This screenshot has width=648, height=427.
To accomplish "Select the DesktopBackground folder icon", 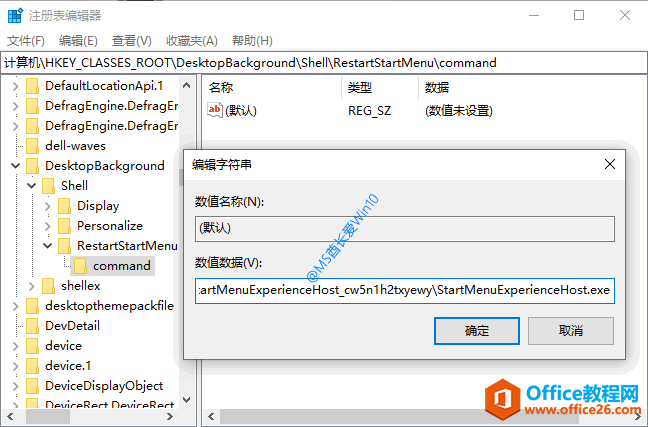I will [32, 166].
